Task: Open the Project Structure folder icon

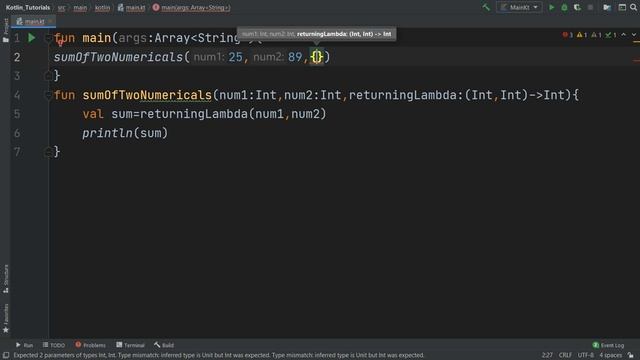Action: [x=607, y=7]
